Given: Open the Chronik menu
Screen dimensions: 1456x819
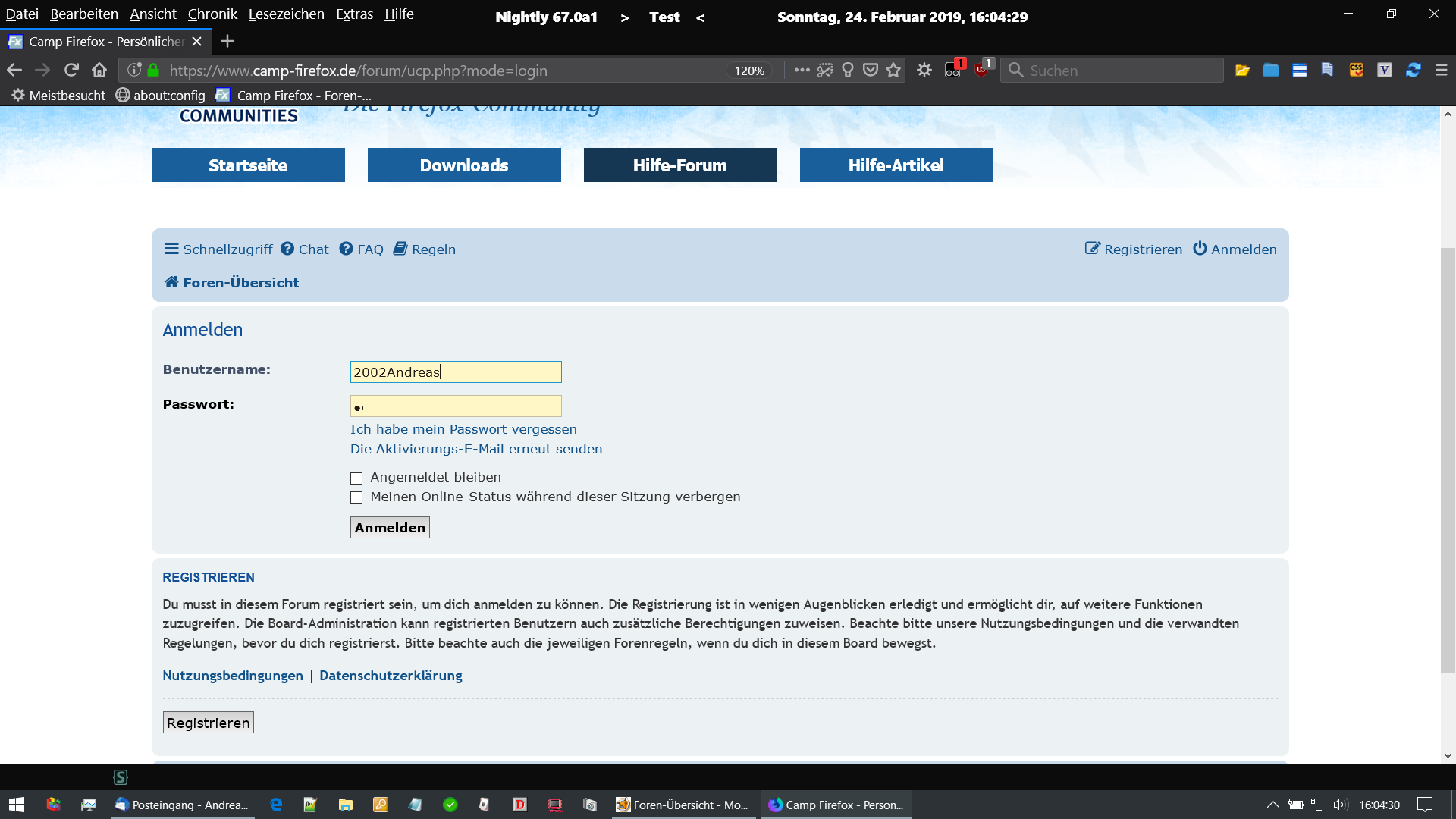Looking at the screenshot, I should (212, 14).
